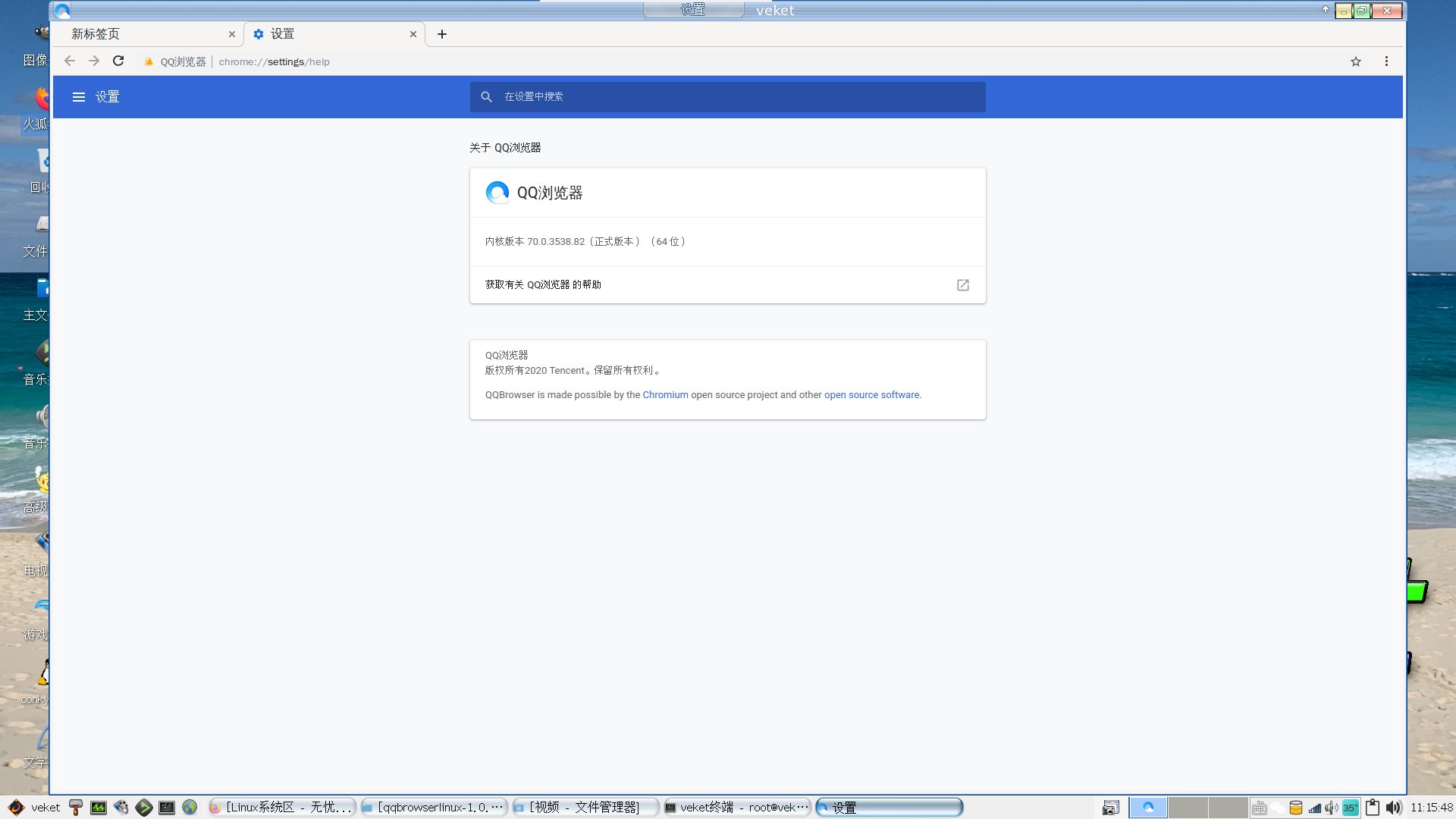This screenshot has width=1456, height=819.
Task: Click the keyboard icon in the system tray
Action: [1260, 808]
